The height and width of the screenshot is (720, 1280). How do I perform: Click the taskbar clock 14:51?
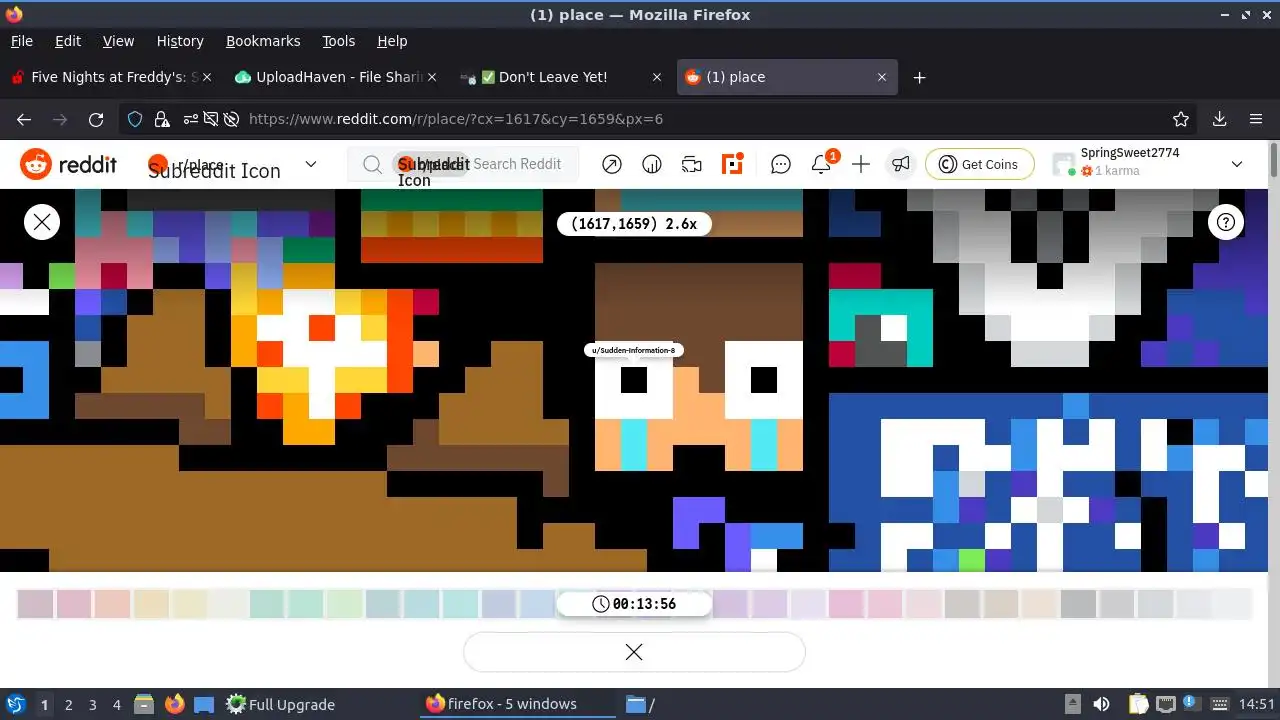click(x=1257, y=704)
